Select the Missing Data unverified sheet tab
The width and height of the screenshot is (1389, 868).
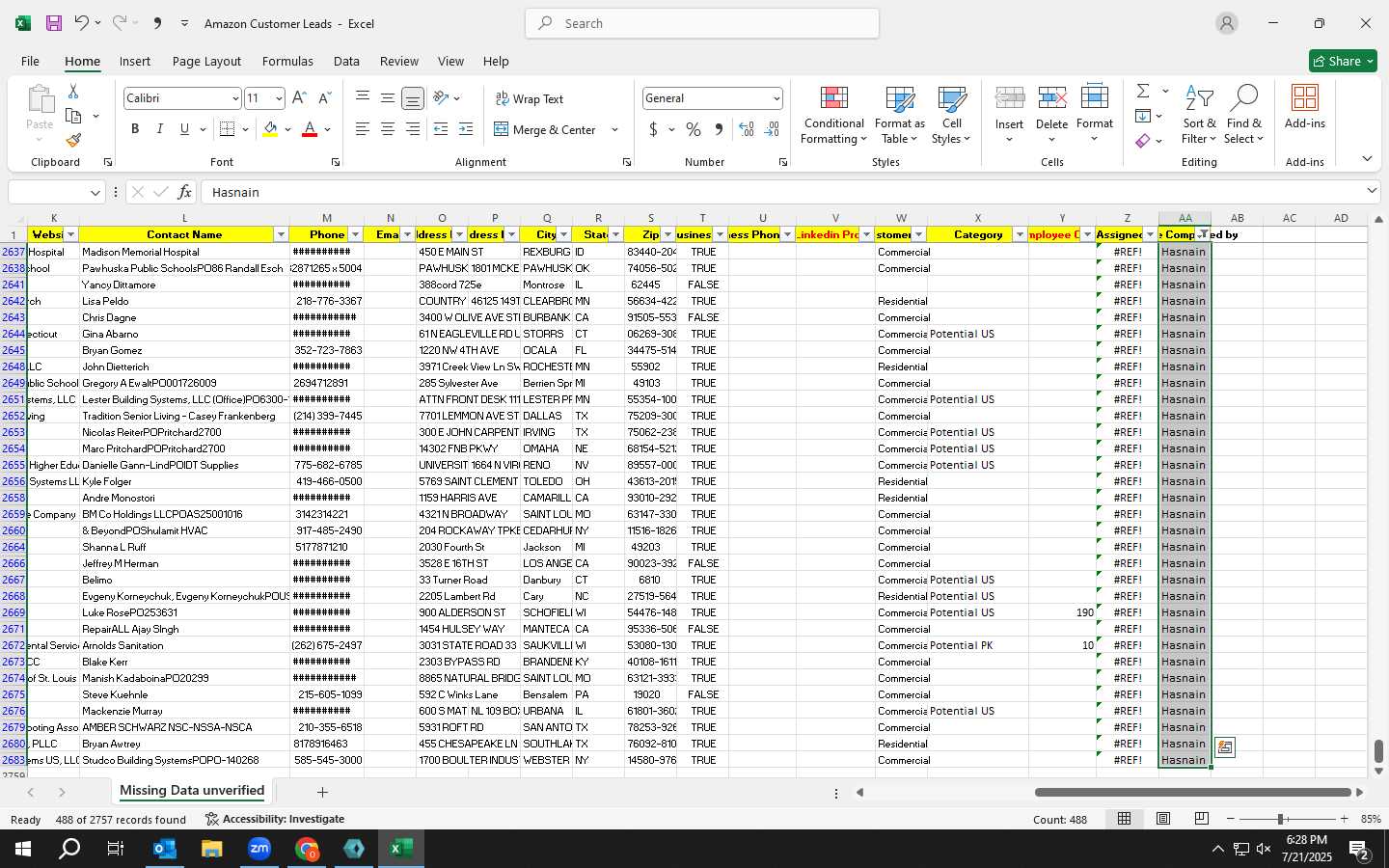tap(192, 791)
